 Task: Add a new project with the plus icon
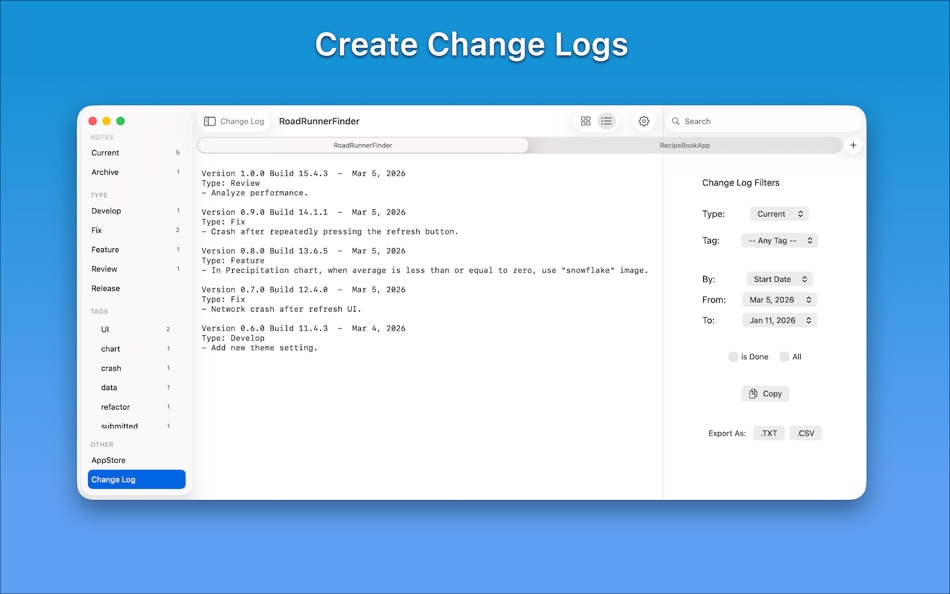(852, 145)
